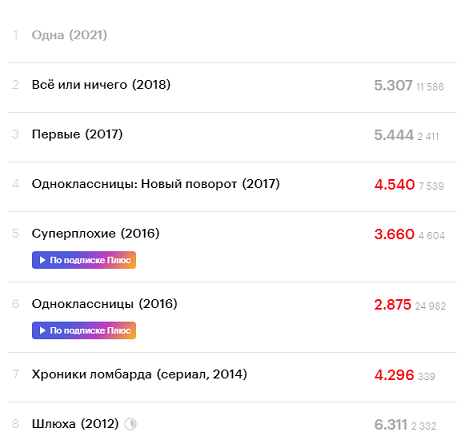
Task: Click rating 5.307 for Всё или ничего
Action: [x=393, y=85]
